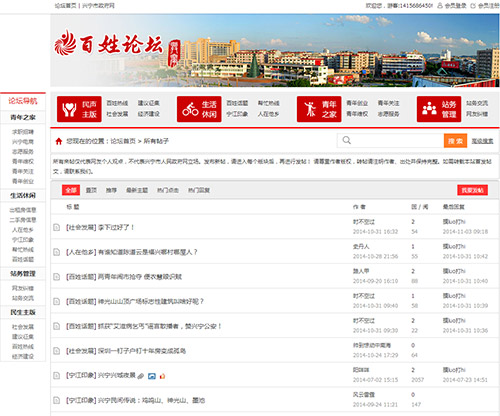Click the document icon of the [人在他乡] post
This screenshot has height=416, width=500.
[x=57, y=252]
